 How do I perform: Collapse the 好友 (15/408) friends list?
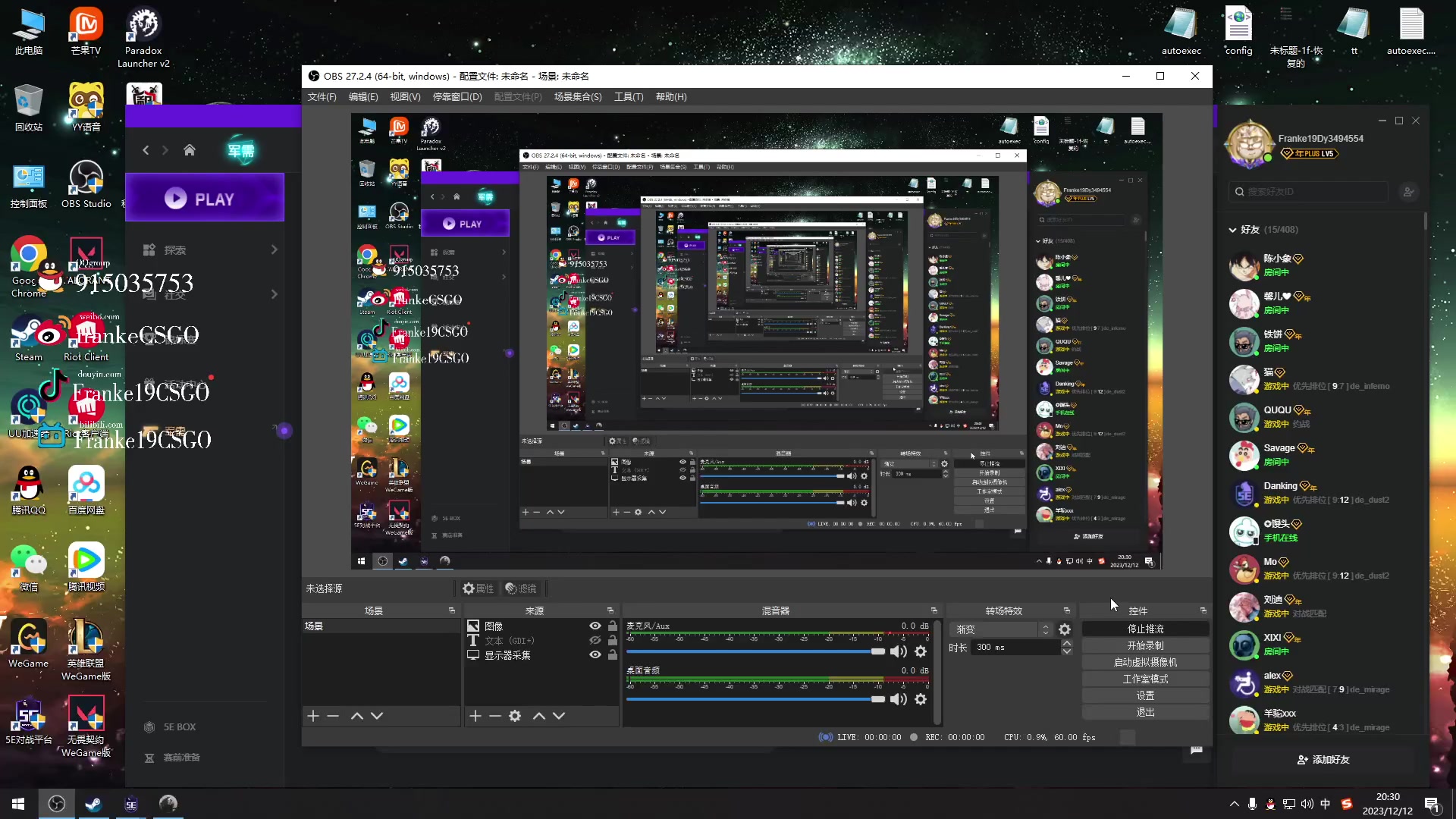(x=1232, y=230)
